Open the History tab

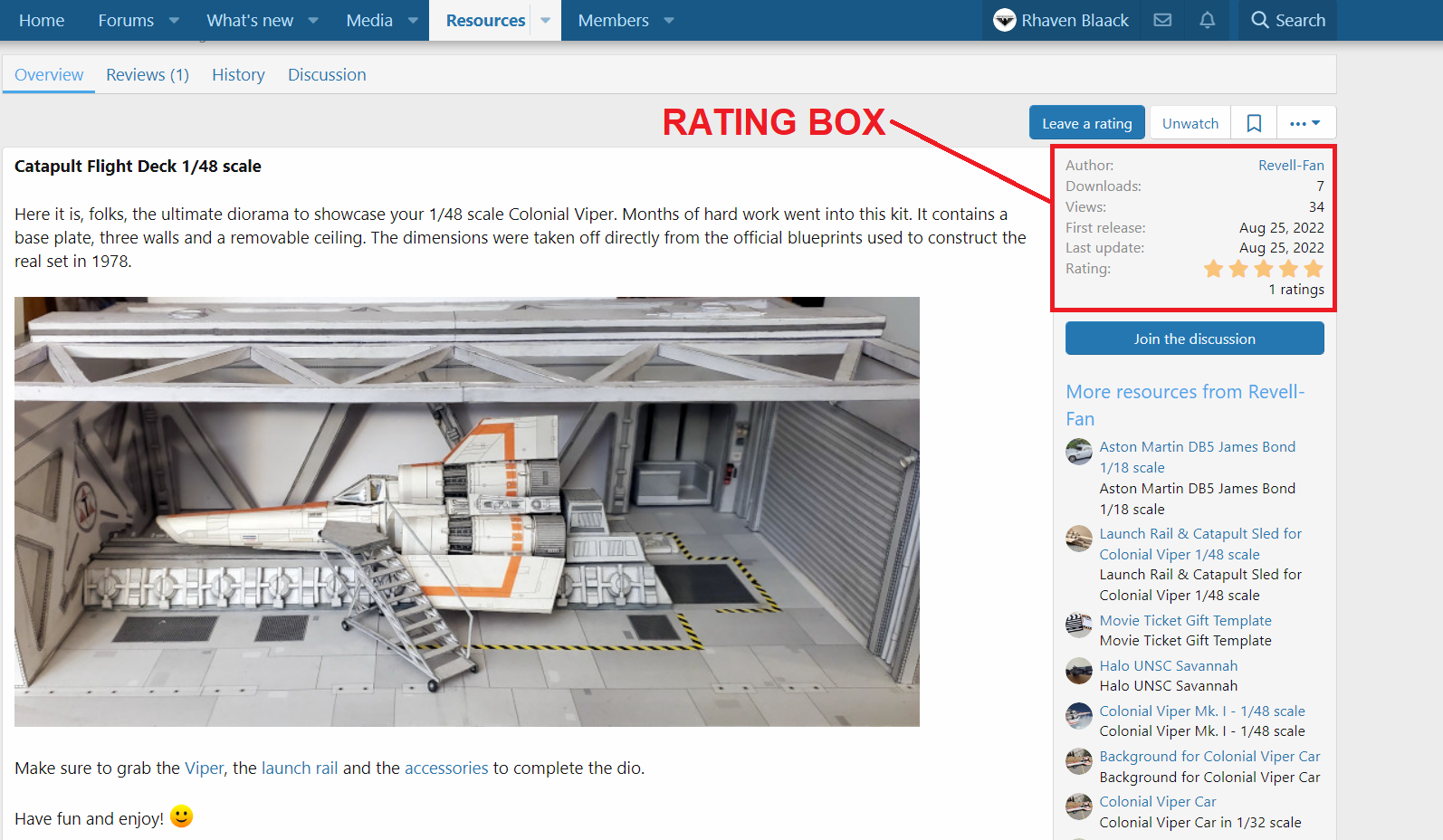[238, 75]
